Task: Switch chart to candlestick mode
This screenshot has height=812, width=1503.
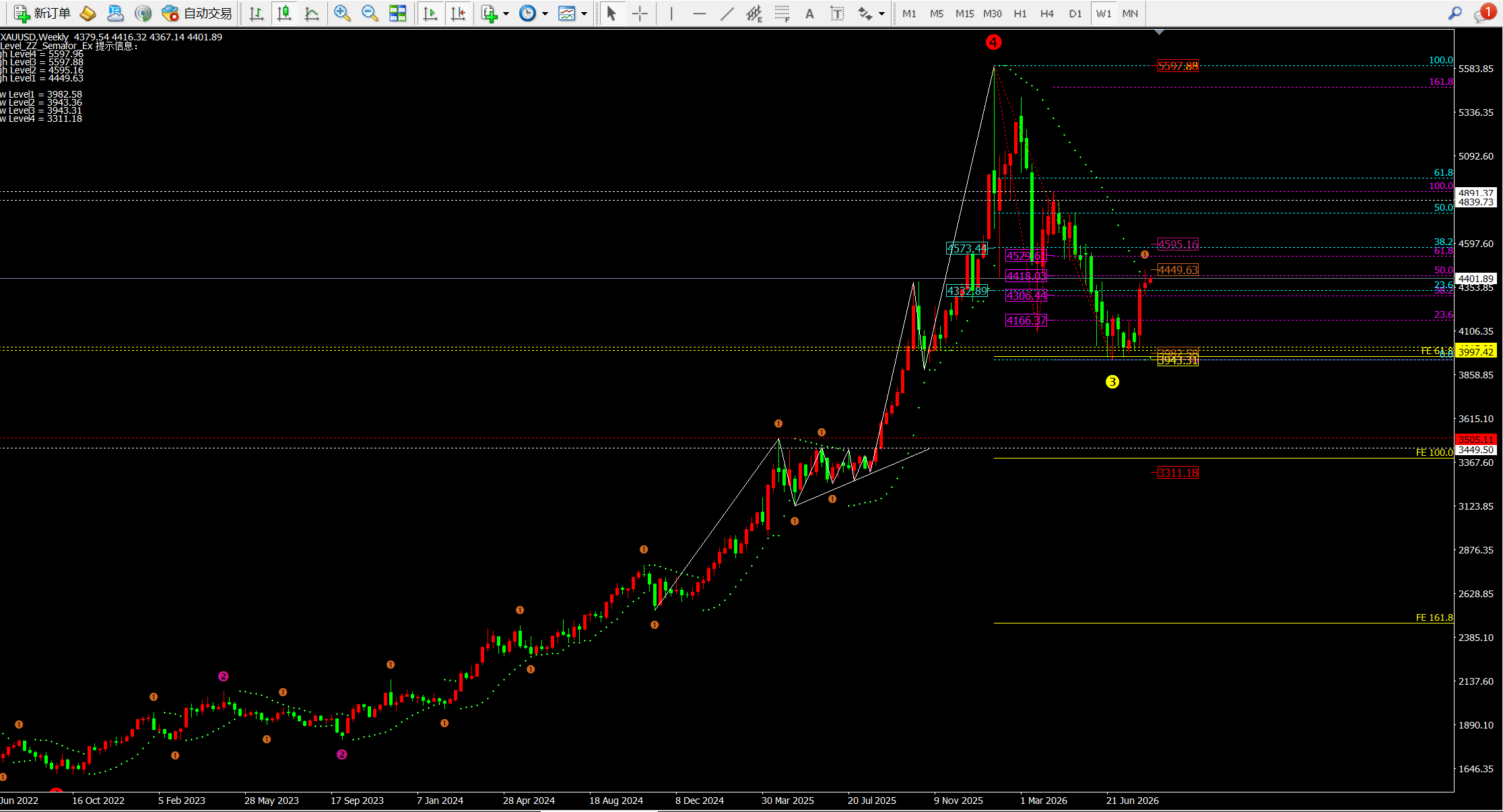Action: (284, 13)
